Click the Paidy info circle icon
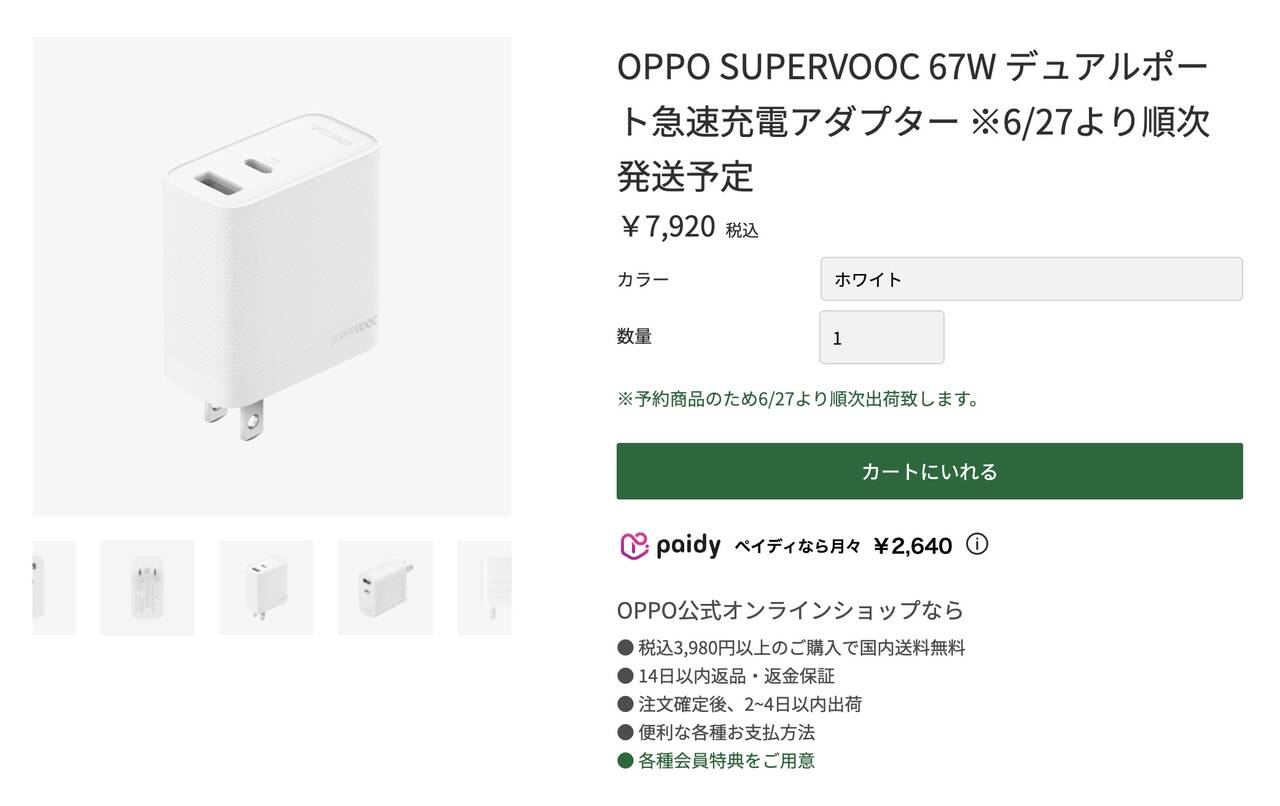Image resolution: width=1280 pixels, height=806 pixels. click(x=977, y=545)
